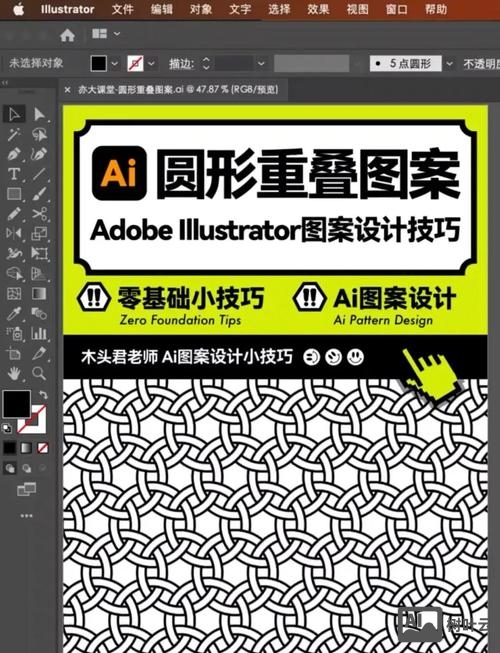Select the Line Segment tool

(x=40, y=174)
